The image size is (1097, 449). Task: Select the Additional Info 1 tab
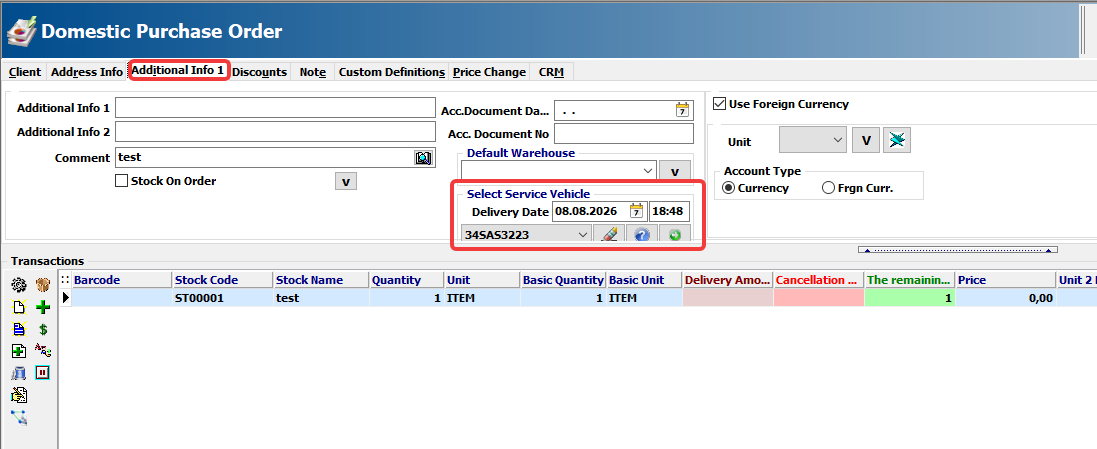pos(178,71)
